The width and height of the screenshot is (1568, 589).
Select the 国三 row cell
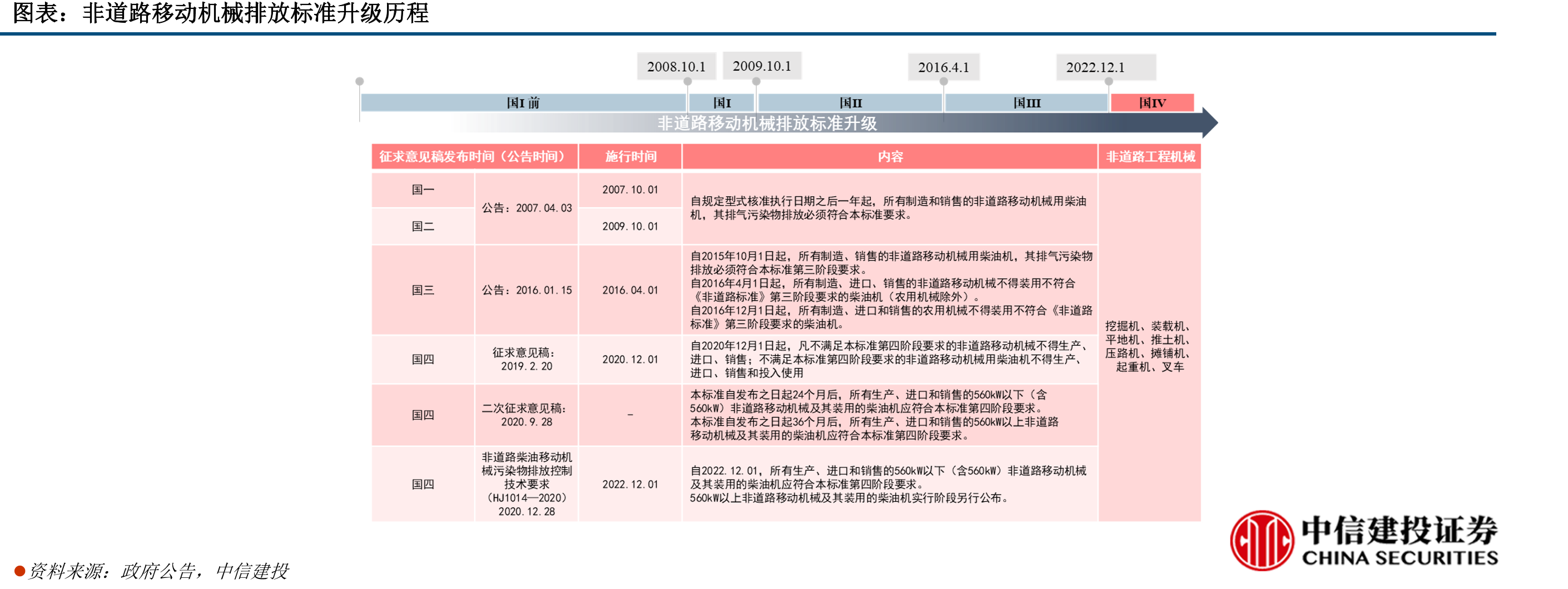pyautogui.click(x=423, y=290)
